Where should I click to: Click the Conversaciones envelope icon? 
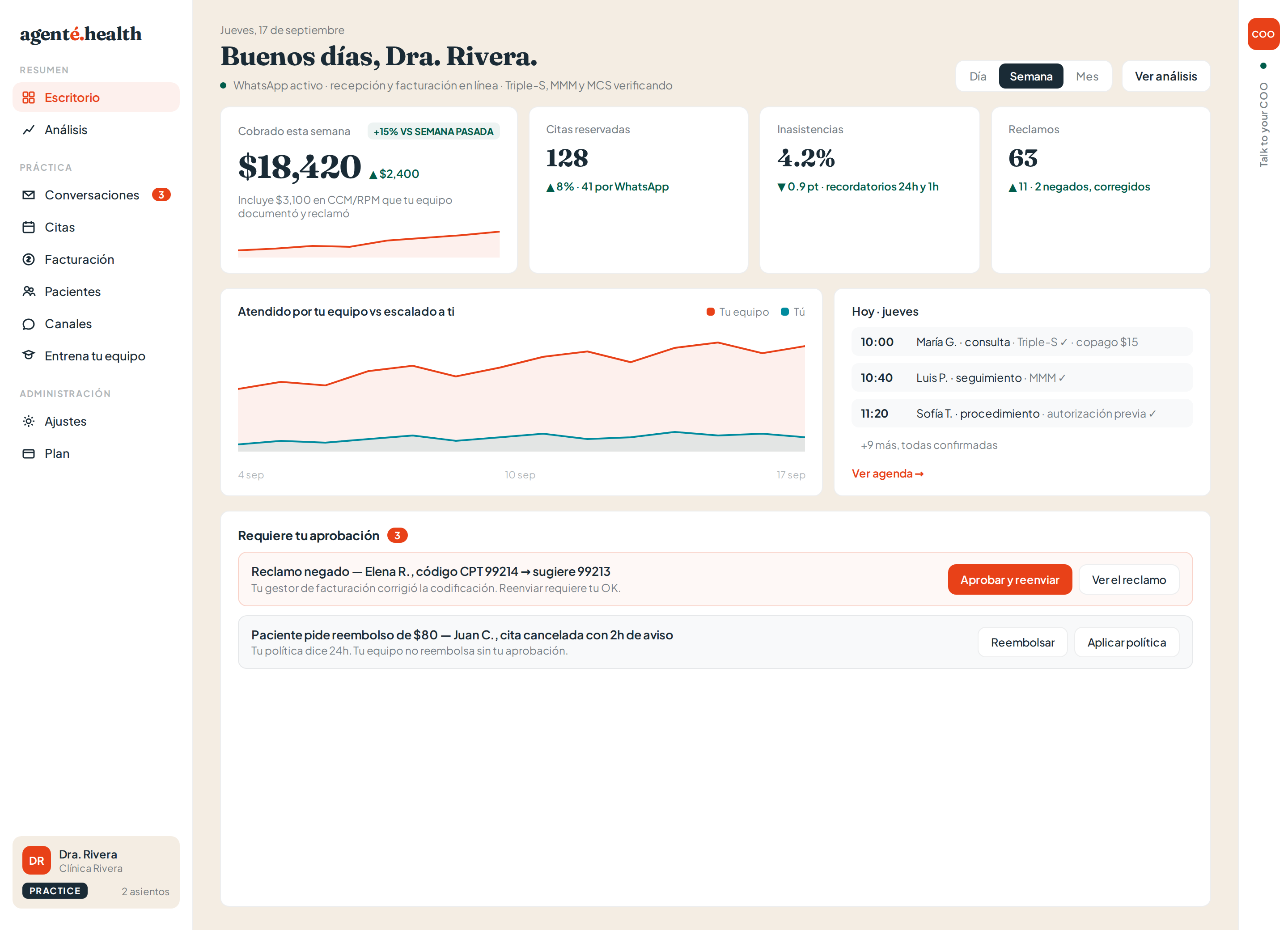click(28, 195)
